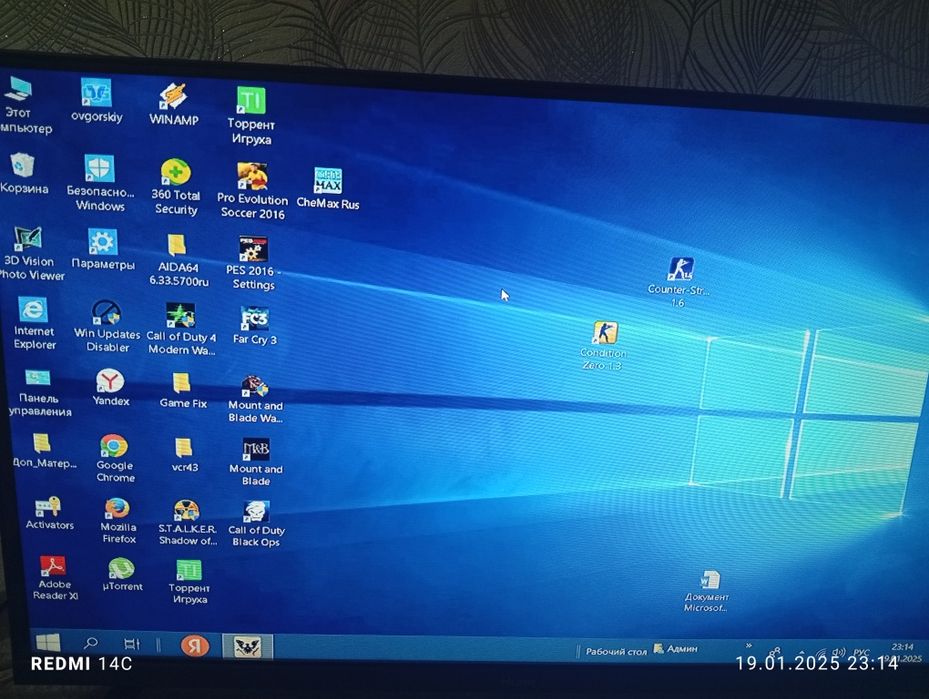Launch S.T.A.L.K.E.R. Shadow of Chernobyl
This screenshot has height=699, width=929.
(187, 522)
